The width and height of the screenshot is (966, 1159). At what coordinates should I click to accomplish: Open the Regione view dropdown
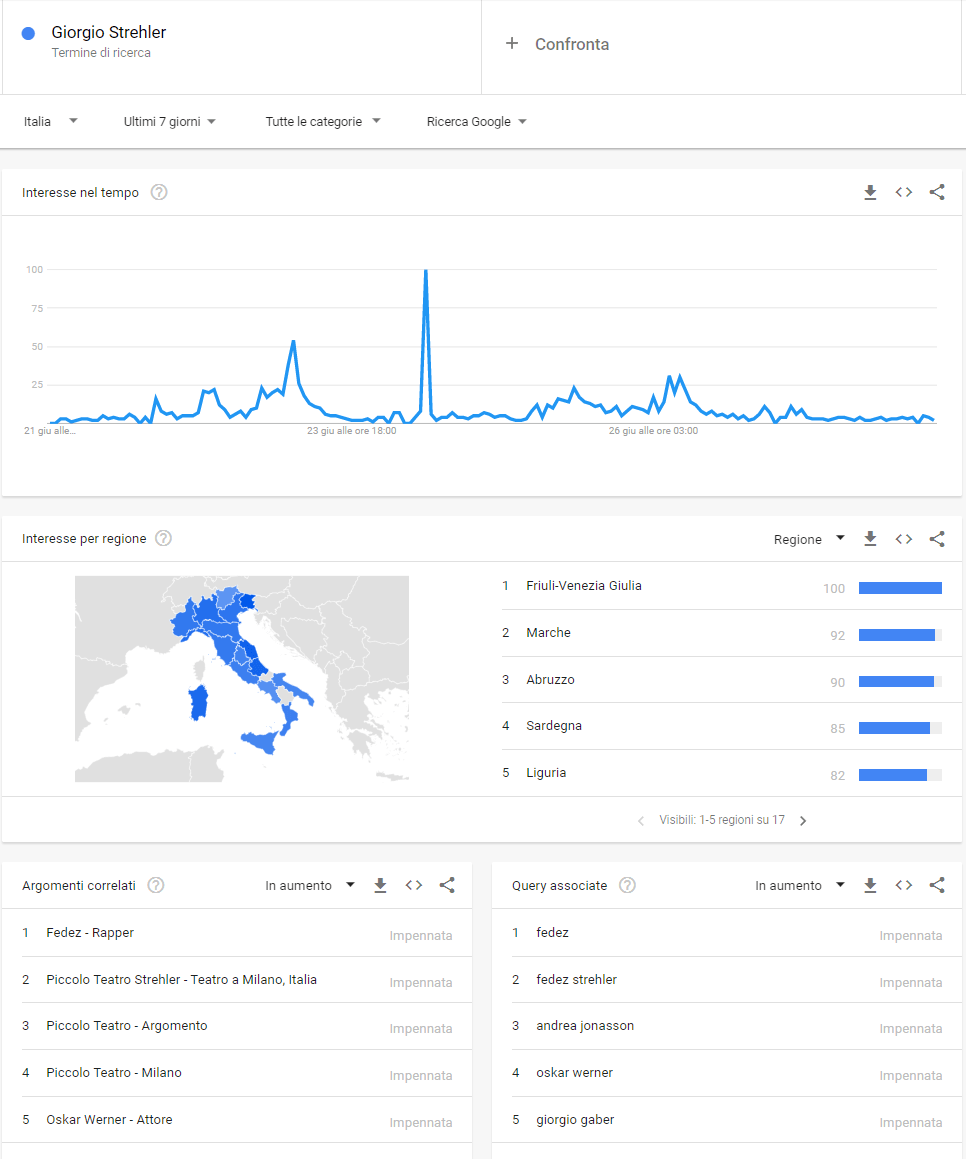click(x=809, y=539)
